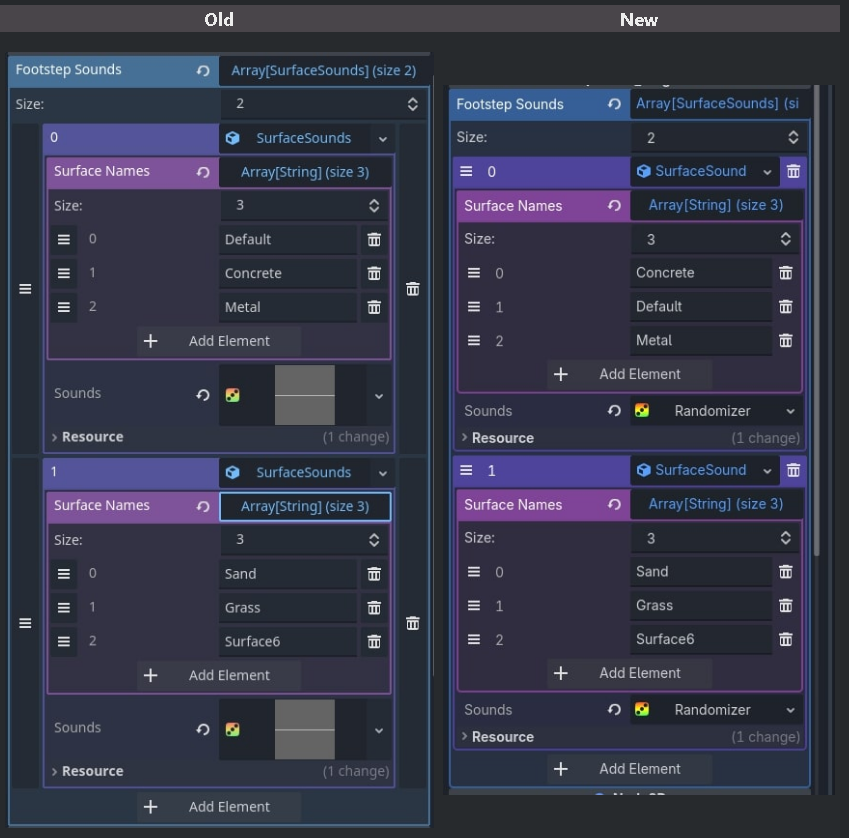
Task: Delete the Surface6 entry in New panel
Action: (x=786, y=639)
